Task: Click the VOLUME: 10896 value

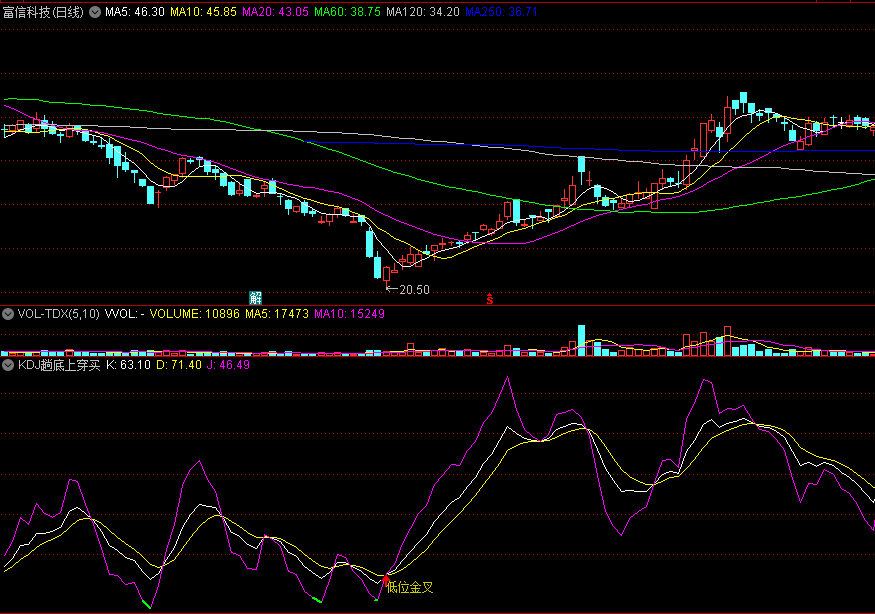Action: 194,314
